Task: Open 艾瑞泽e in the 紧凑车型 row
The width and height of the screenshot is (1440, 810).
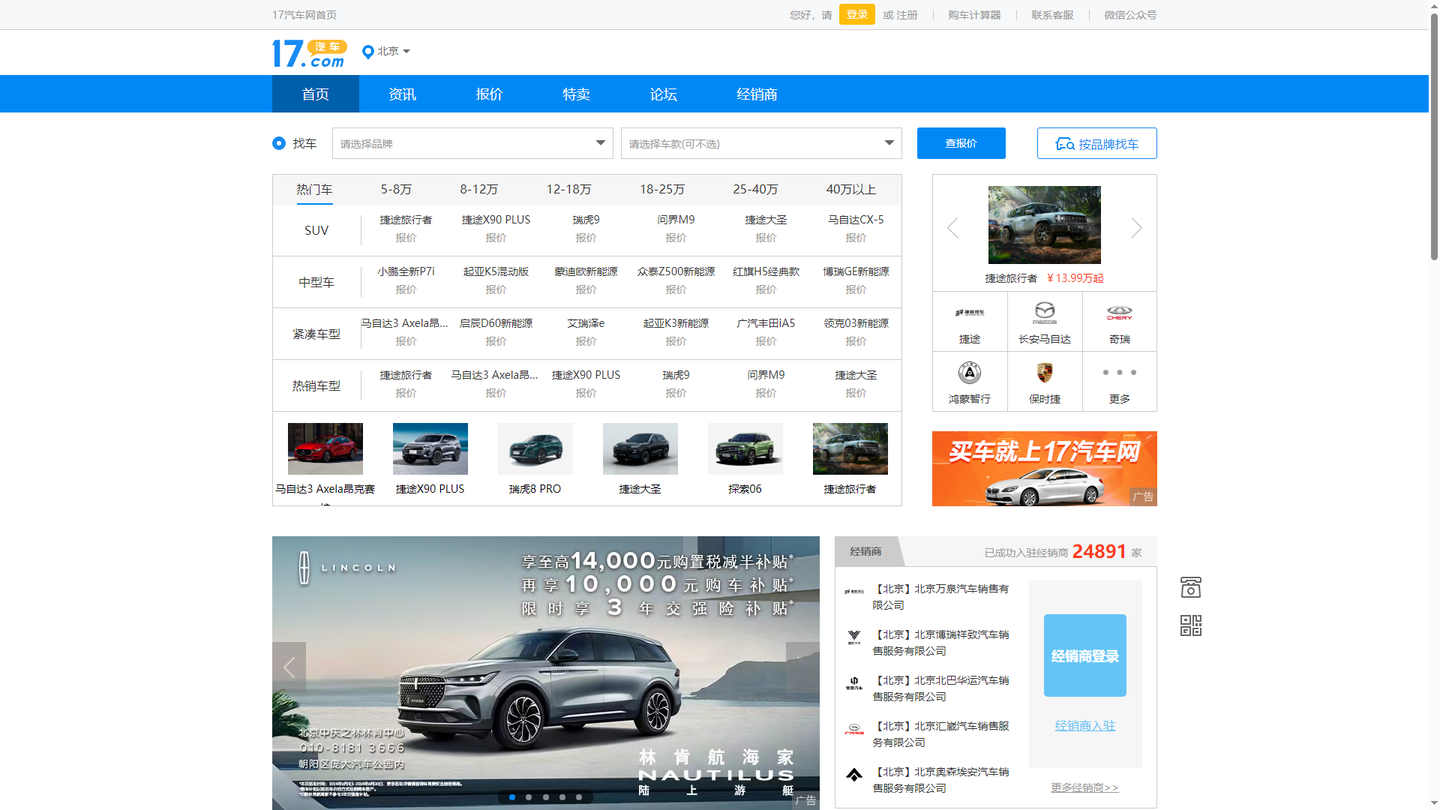Action: click(x=586, y=324)
